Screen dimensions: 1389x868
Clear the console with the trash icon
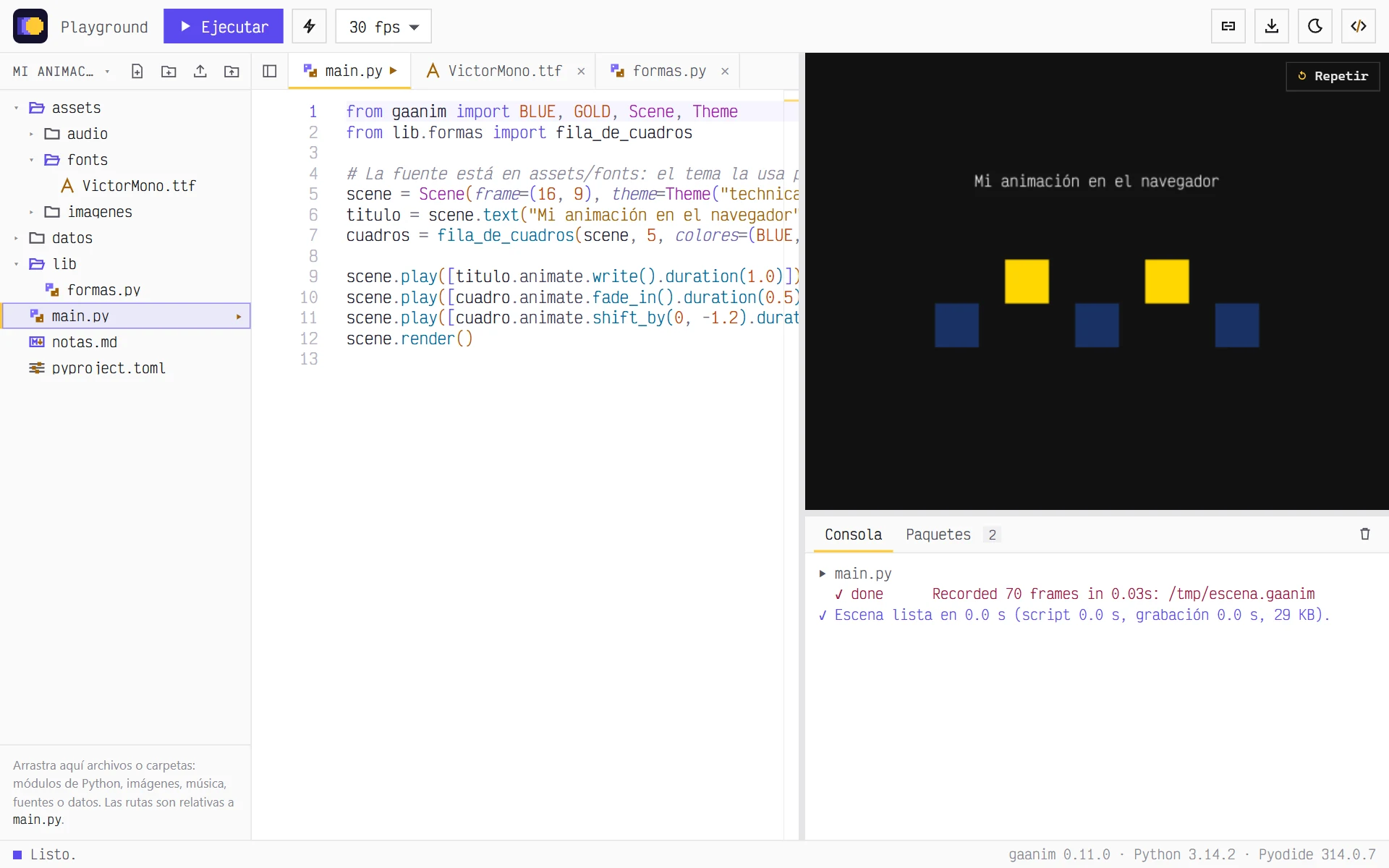coord(1365,534)
